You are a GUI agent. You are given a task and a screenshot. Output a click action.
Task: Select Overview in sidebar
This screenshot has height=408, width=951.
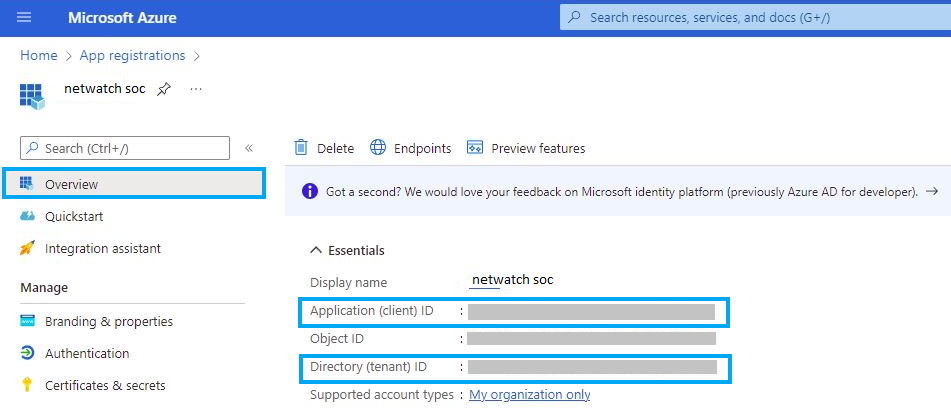[133, 184]
